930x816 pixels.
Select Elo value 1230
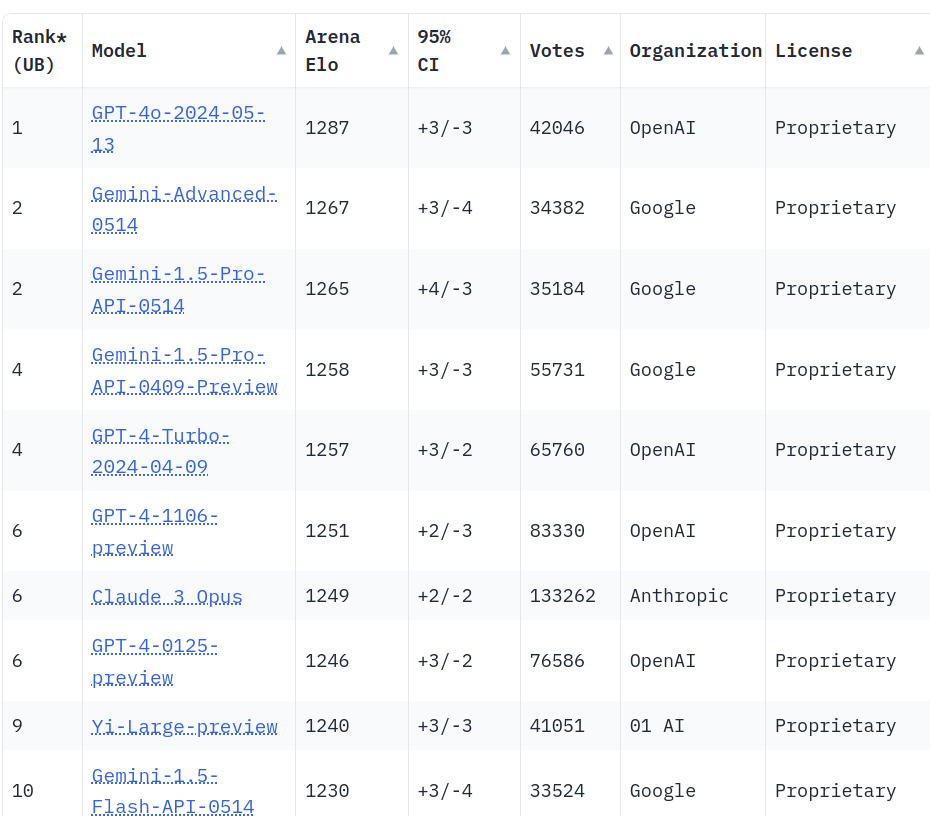click(327, 791)
